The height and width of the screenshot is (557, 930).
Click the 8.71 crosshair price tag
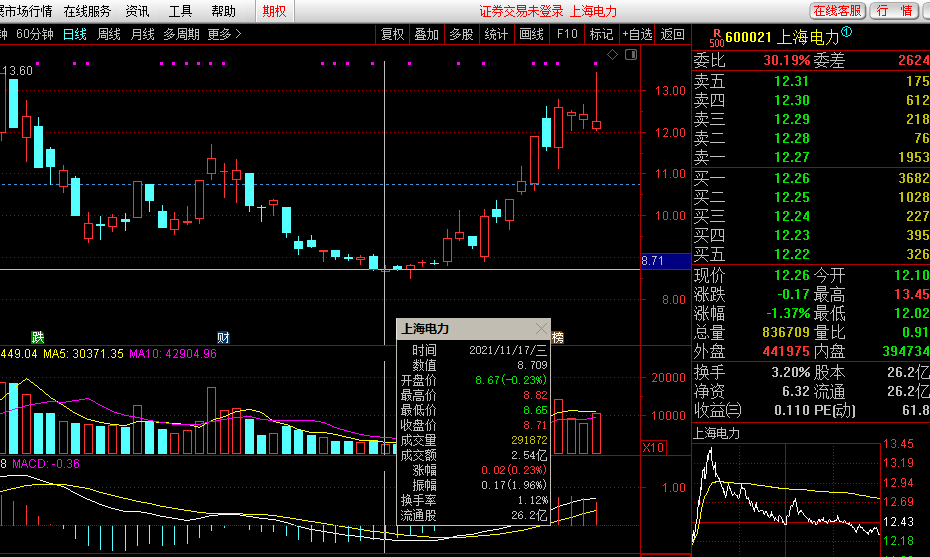tap(665, 260)
